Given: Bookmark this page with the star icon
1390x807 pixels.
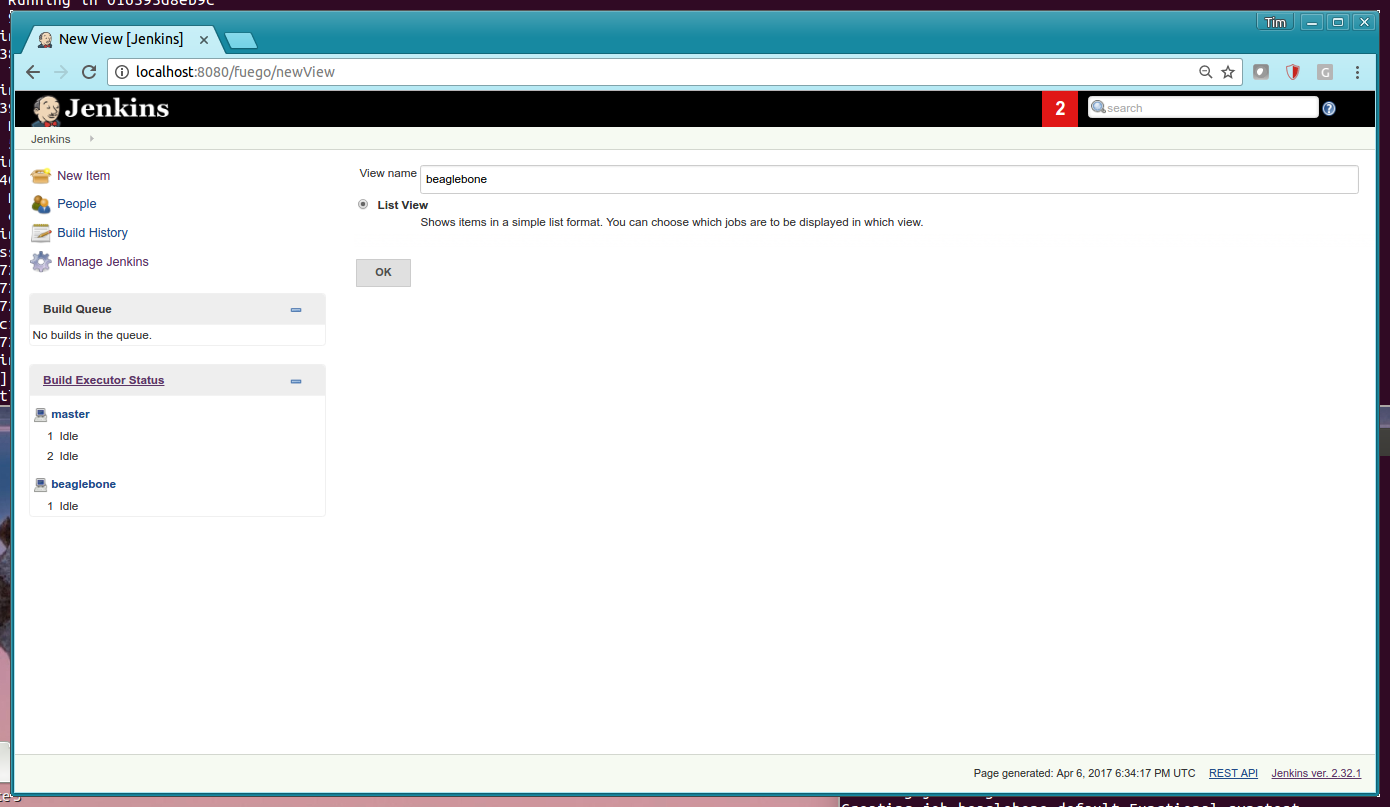Looking at the screenshot, I should click(1228, 72).
